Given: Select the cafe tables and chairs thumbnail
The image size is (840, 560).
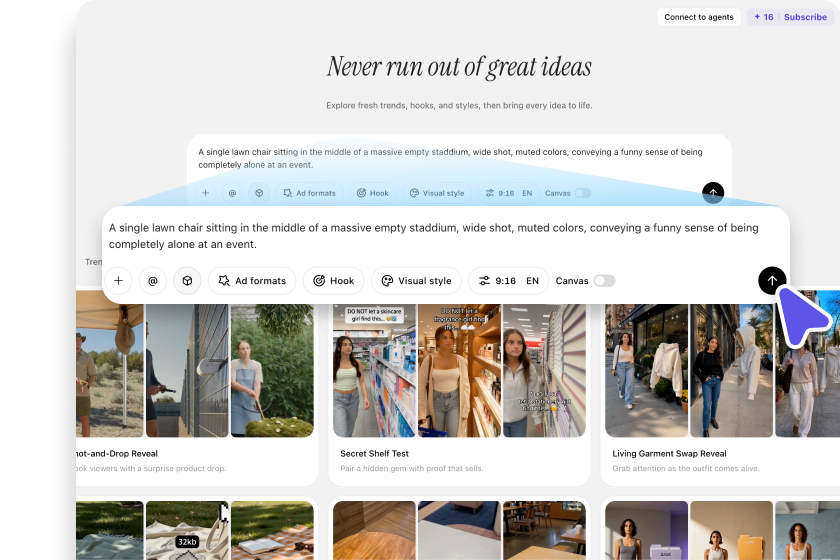Looking at the screenshot, I should [x=544, y=530].
